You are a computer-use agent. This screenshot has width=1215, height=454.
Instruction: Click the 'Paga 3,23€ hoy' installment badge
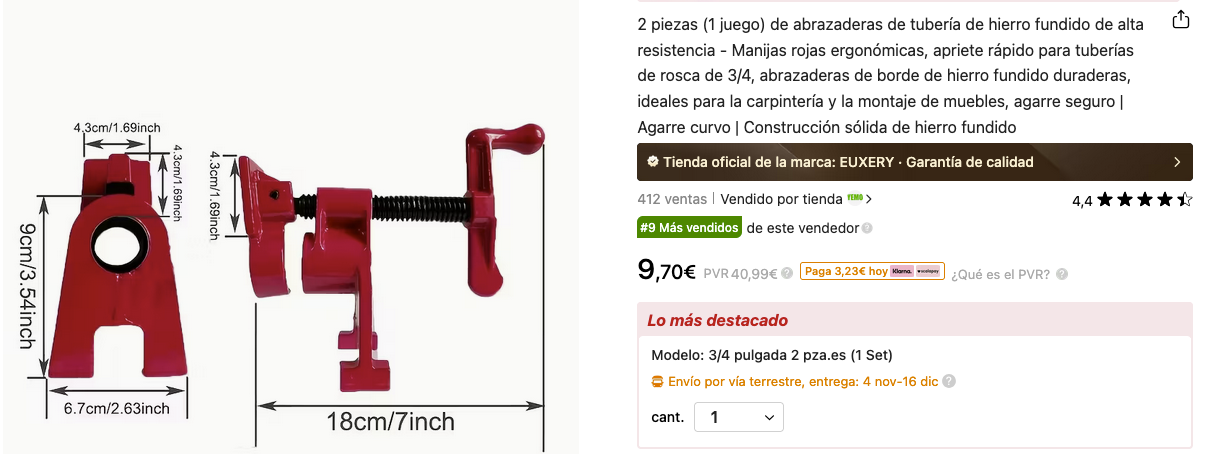(x=872, y=271)
